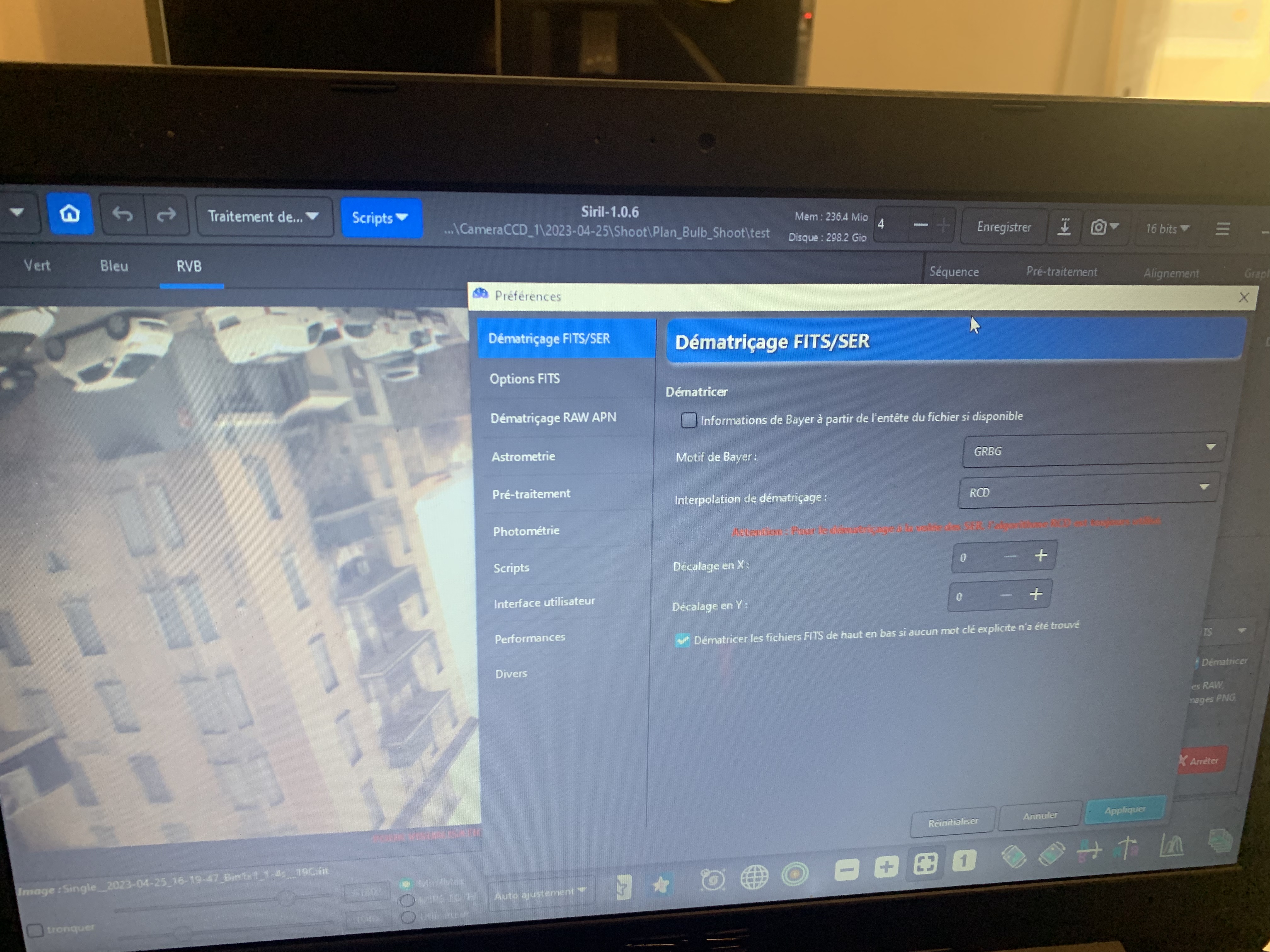Screen dimensions: 1270x952
Task: Open the 16 bits dropdown
Action: coord(1167,229)
